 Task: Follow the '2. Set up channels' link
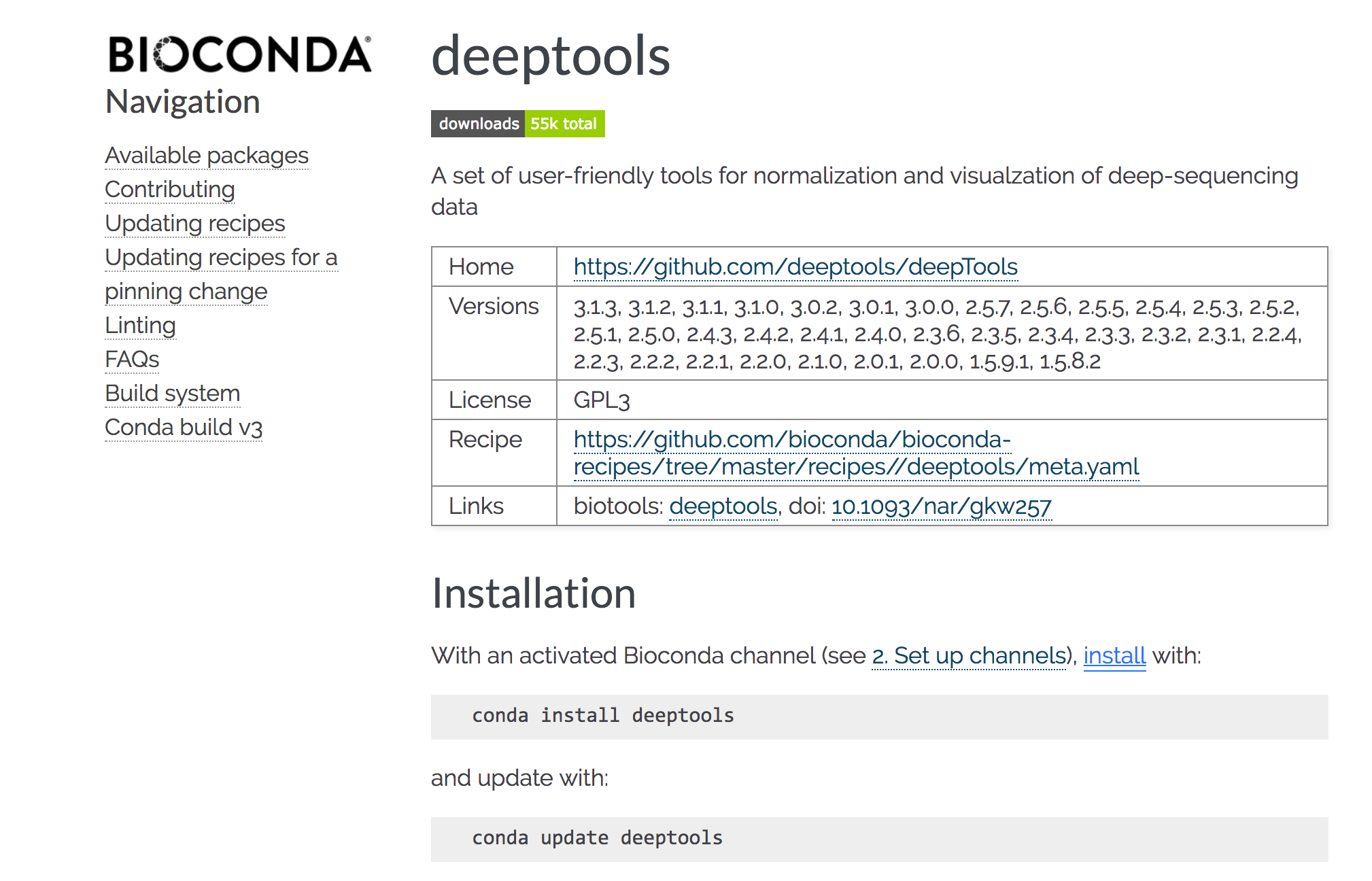point(970,656)
